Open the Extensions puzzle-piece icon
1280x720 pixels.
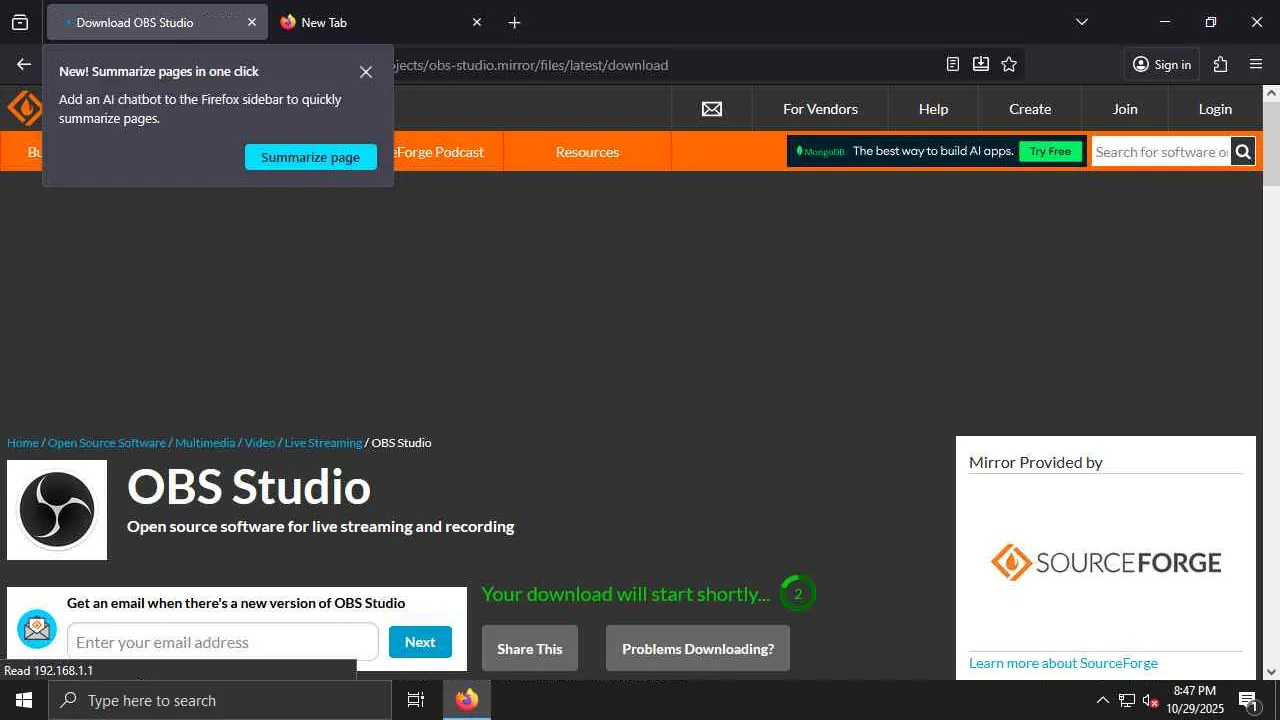point(1220,64)
